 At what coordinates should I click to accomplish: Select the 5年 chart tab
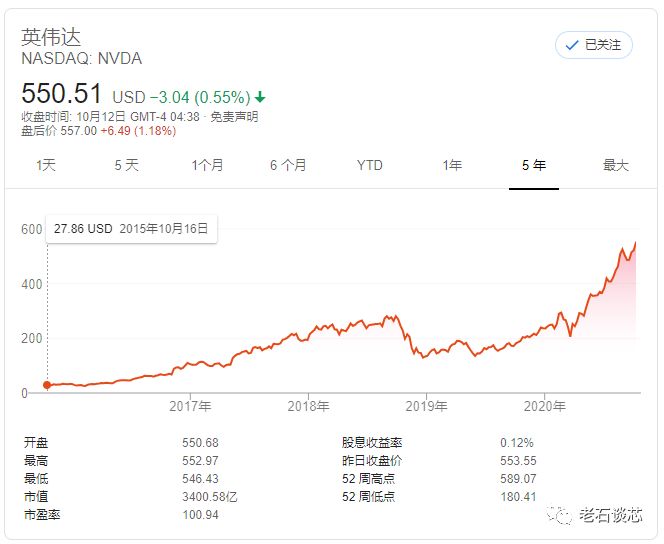(x=534, y=165)
